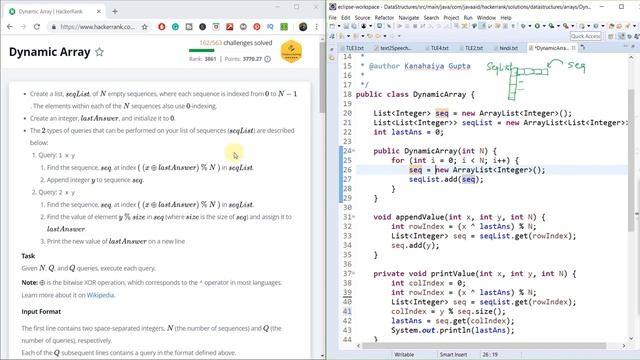Click Eclipse Coverage run icon
This screenshot has height=360, width=640.
(551, 26)
